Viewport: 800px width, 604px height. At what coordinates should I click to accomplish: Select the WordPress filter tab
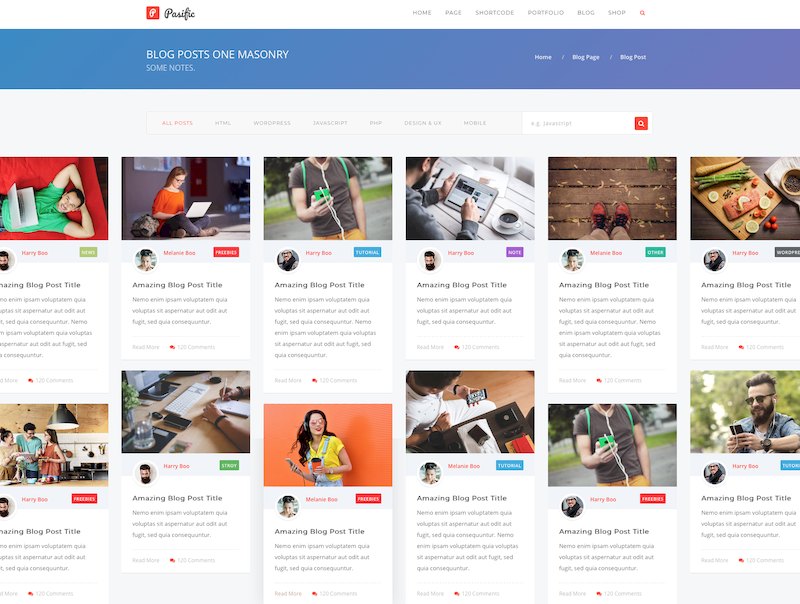[x=272, y=123]
